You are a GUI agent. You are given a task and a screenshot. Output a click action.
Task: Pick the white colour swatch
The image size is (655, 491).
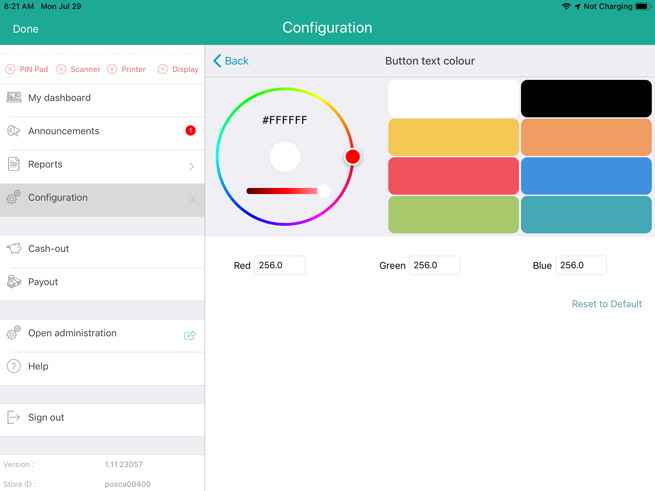click(x=453, y=99)
